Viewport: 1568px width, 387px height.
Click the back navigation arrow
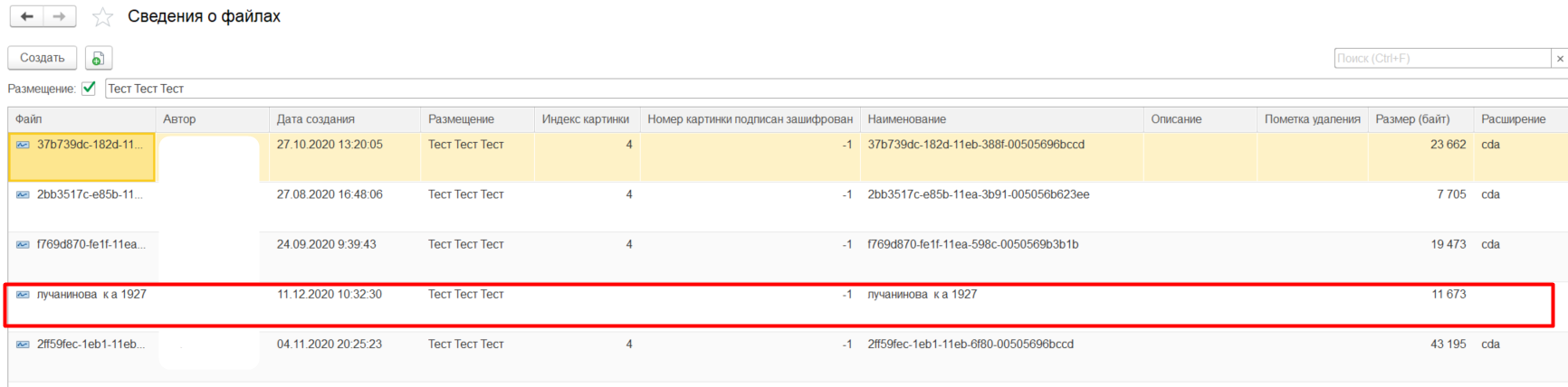pyautogui.click(x=26, y=17)
